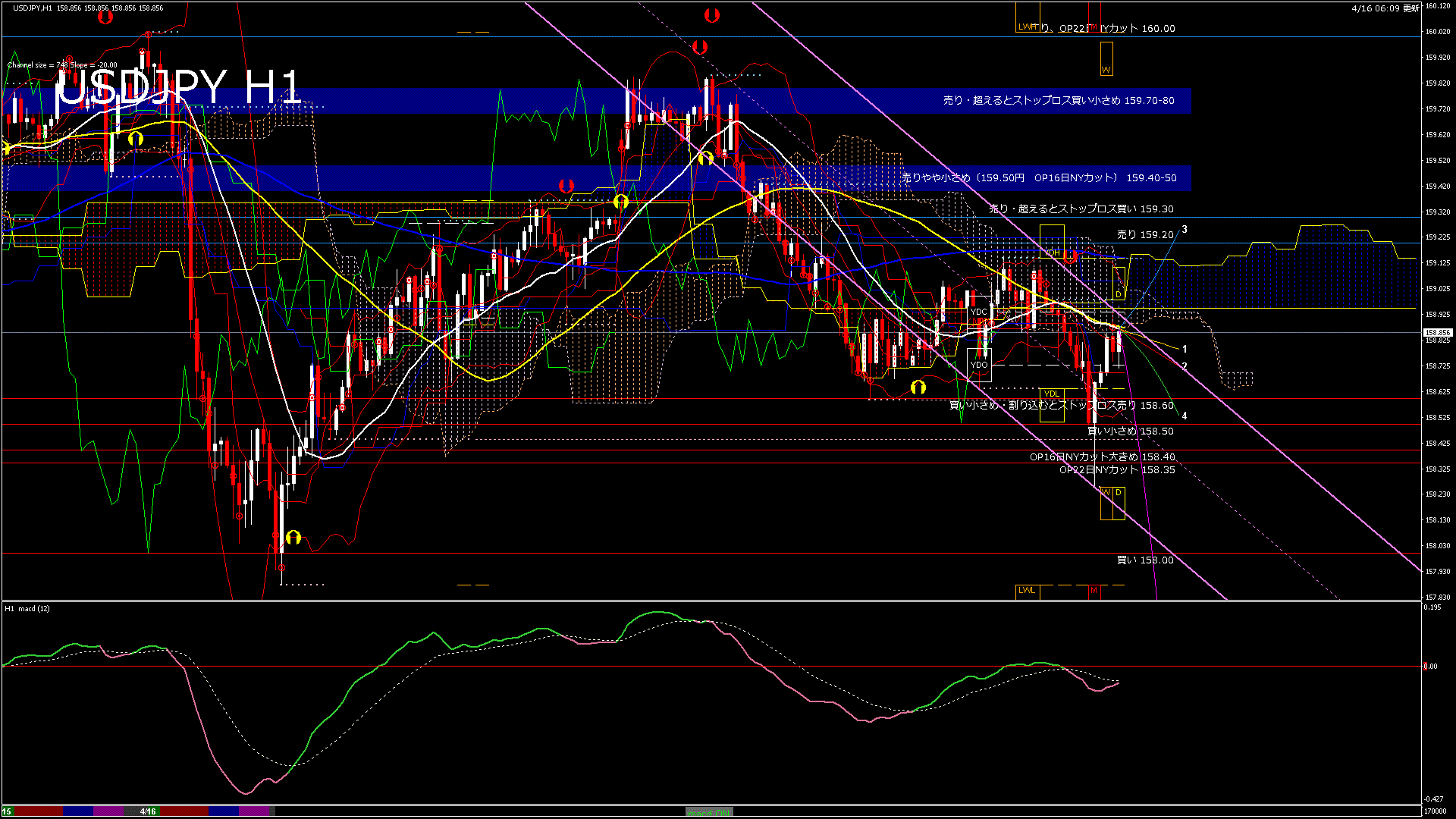The width and height of the screenshot is (1456, 819).
Task: Select projection line label 3
Action: (1185, 229)
